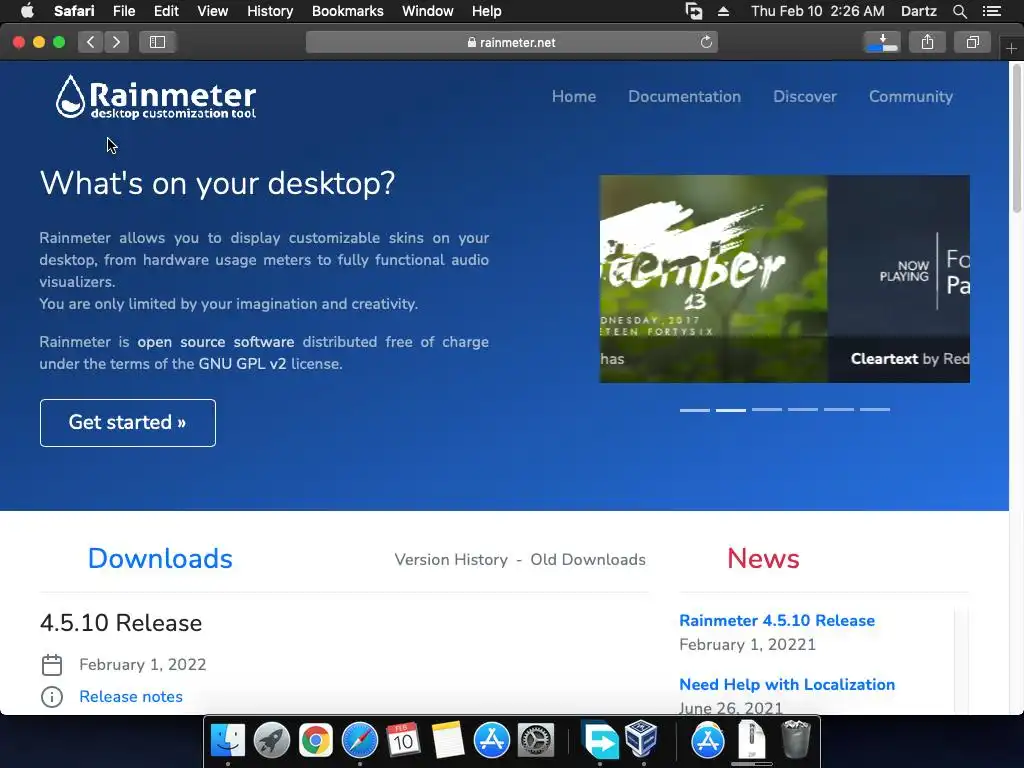Image resolution: width=1024 pixels, height=768 pixels.
Task: Open Spotlight search magnifier icon
Action: 959,11
